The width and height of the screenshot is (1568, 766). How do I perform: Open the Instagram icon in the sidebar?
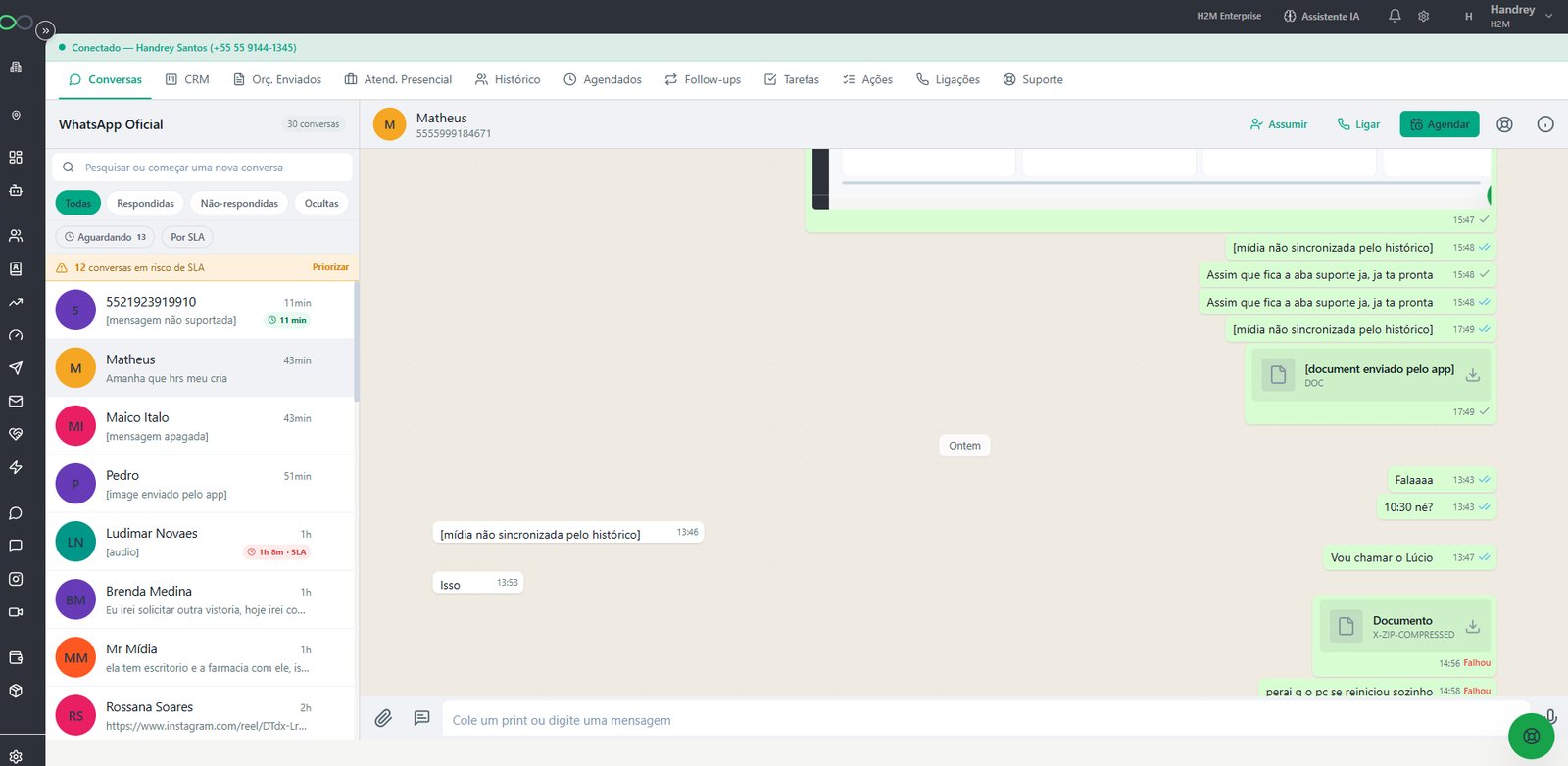pos(16,579)
